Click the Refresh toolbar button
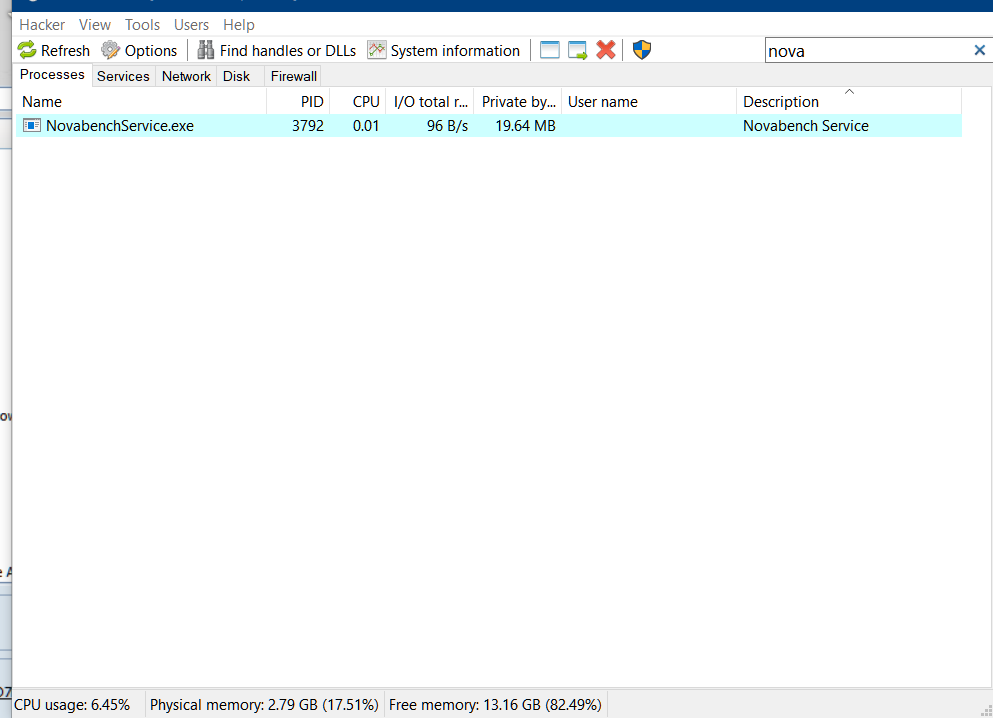Viewport: 993px width, 718px height. click(54, 50)
